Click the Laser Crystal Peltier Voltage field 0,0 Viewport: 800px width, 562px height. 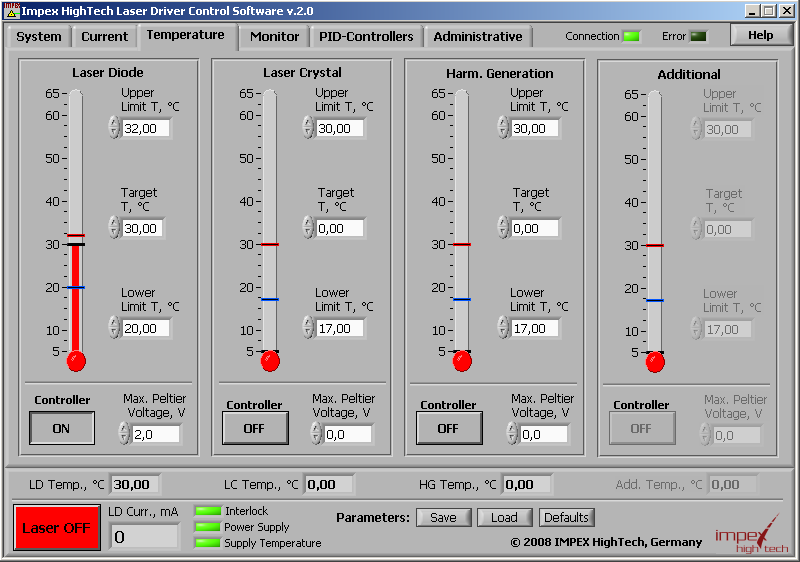[348, 435]
